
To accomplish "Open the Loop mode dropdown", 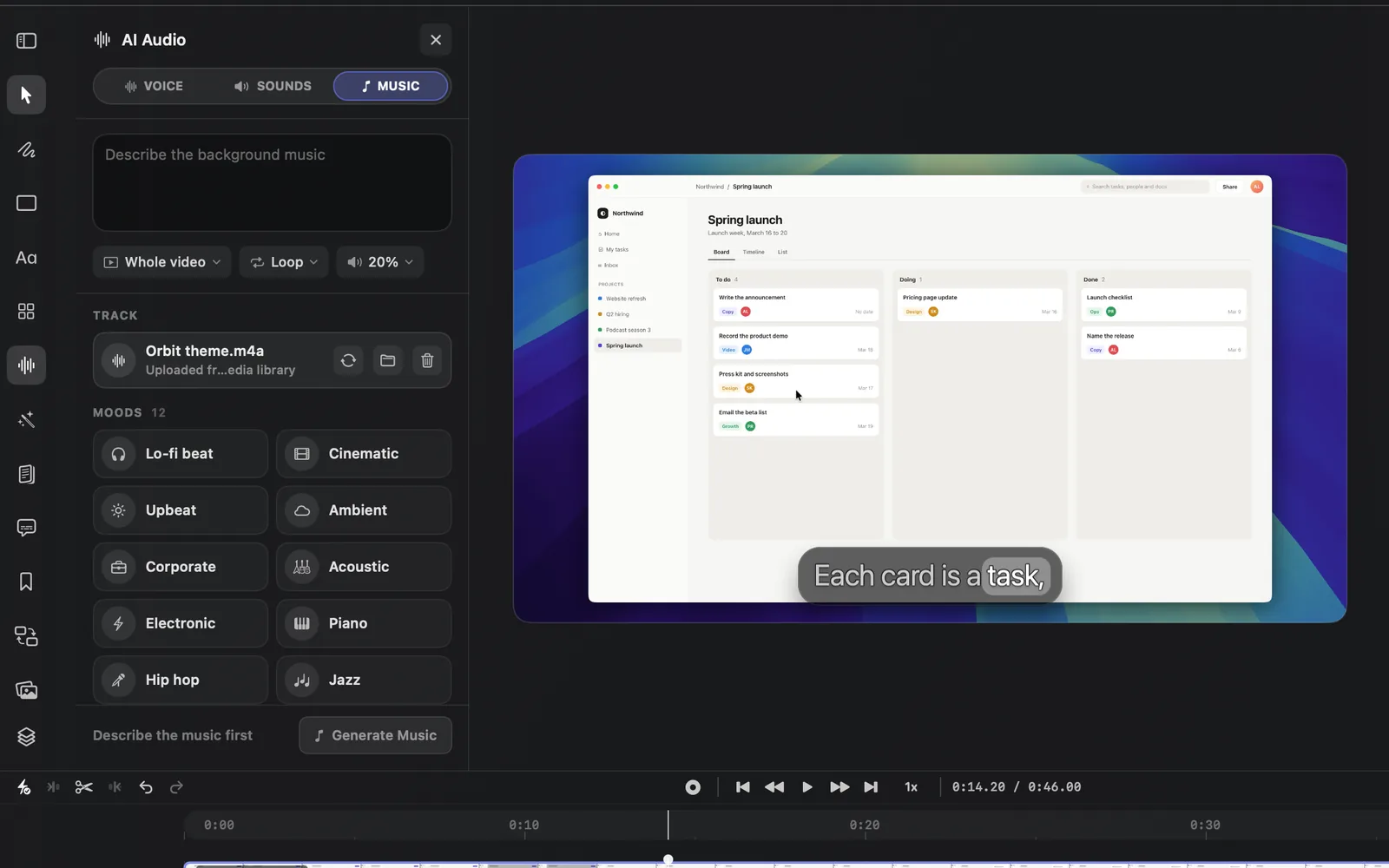I will click(x=284, y=262).
